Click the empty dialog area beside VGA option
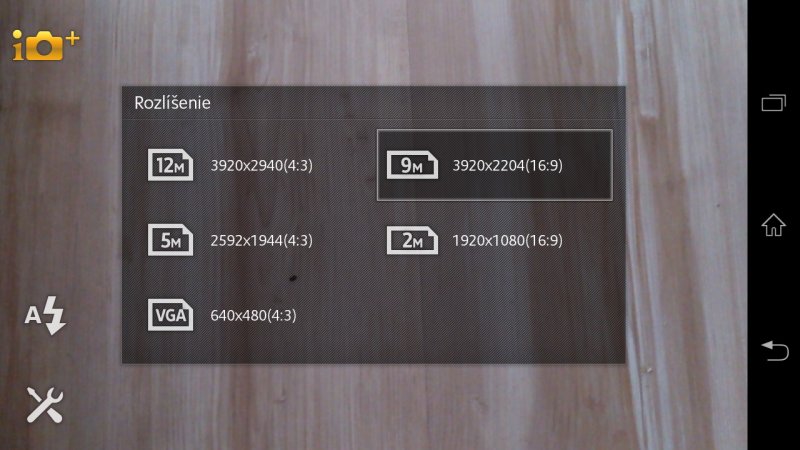 [494, 315]
